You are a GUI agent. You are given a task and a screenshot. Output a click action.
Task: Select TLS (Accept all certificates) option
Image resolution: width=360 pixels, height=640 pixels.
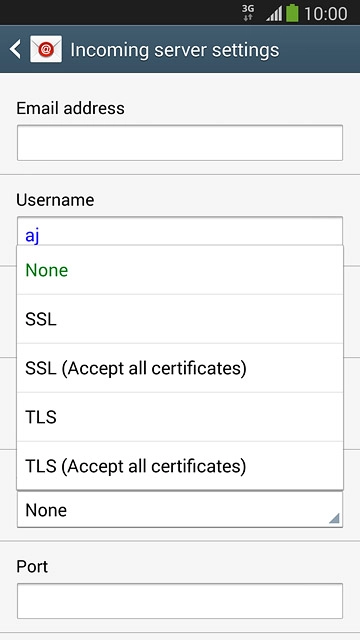tap(180, 466)
